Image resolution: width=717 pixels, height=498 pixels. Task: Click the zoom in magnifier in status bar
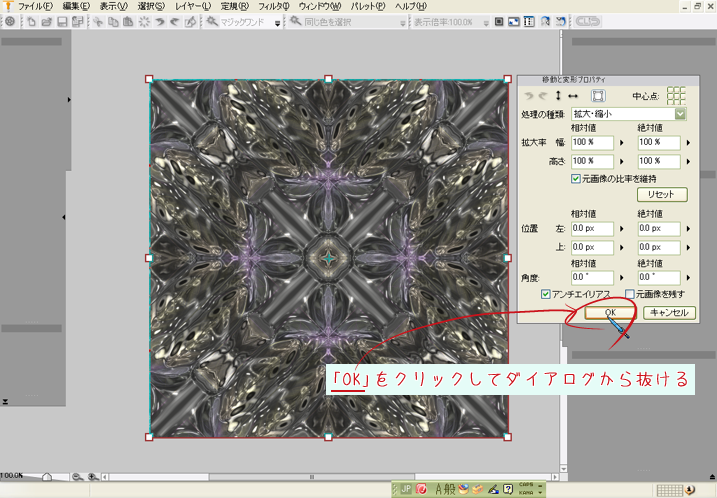pos(92,477)
